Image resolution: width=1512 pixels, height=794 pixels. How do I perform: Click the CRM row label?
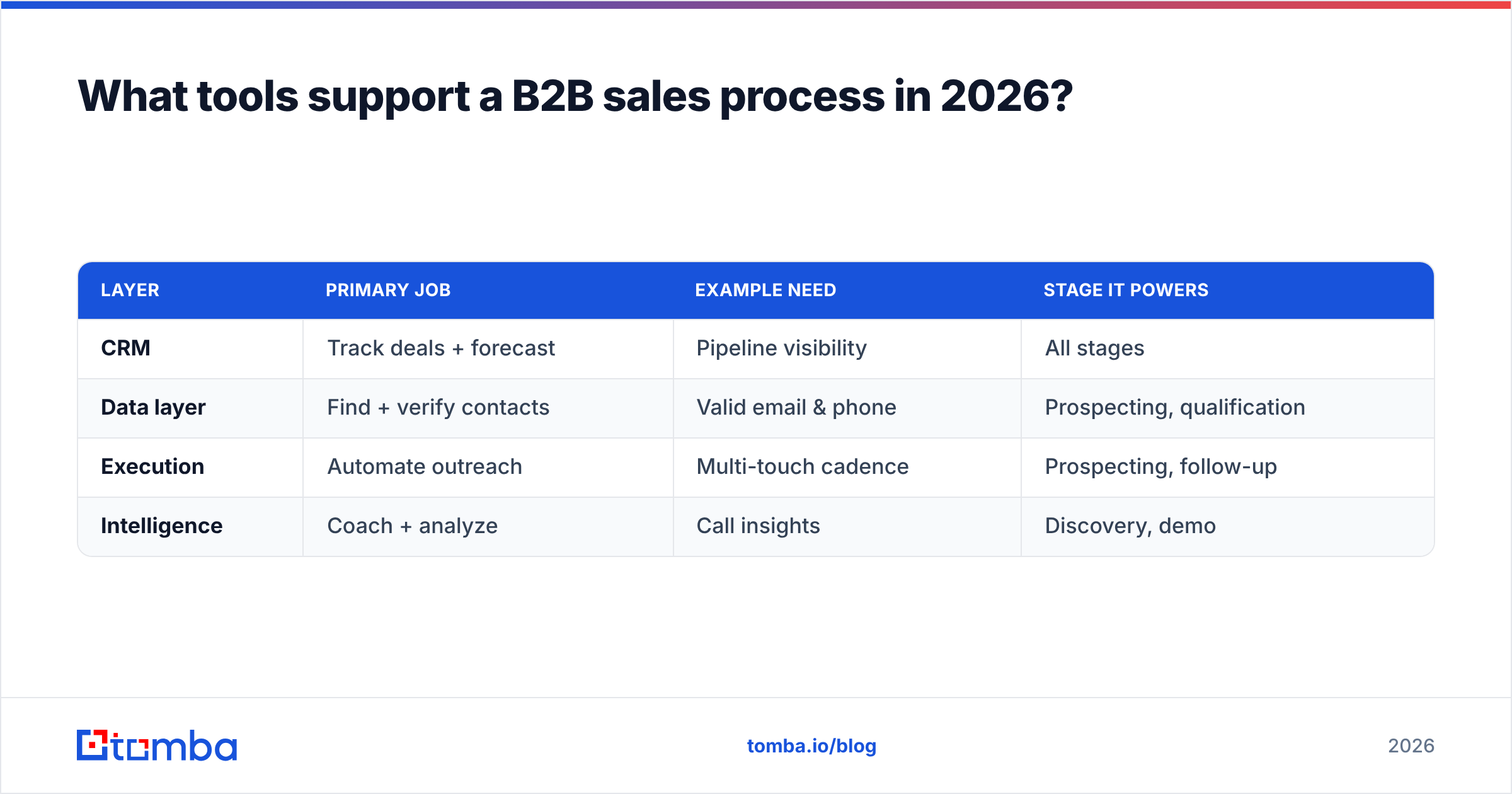pyautogui.click(x=125, y=348)
